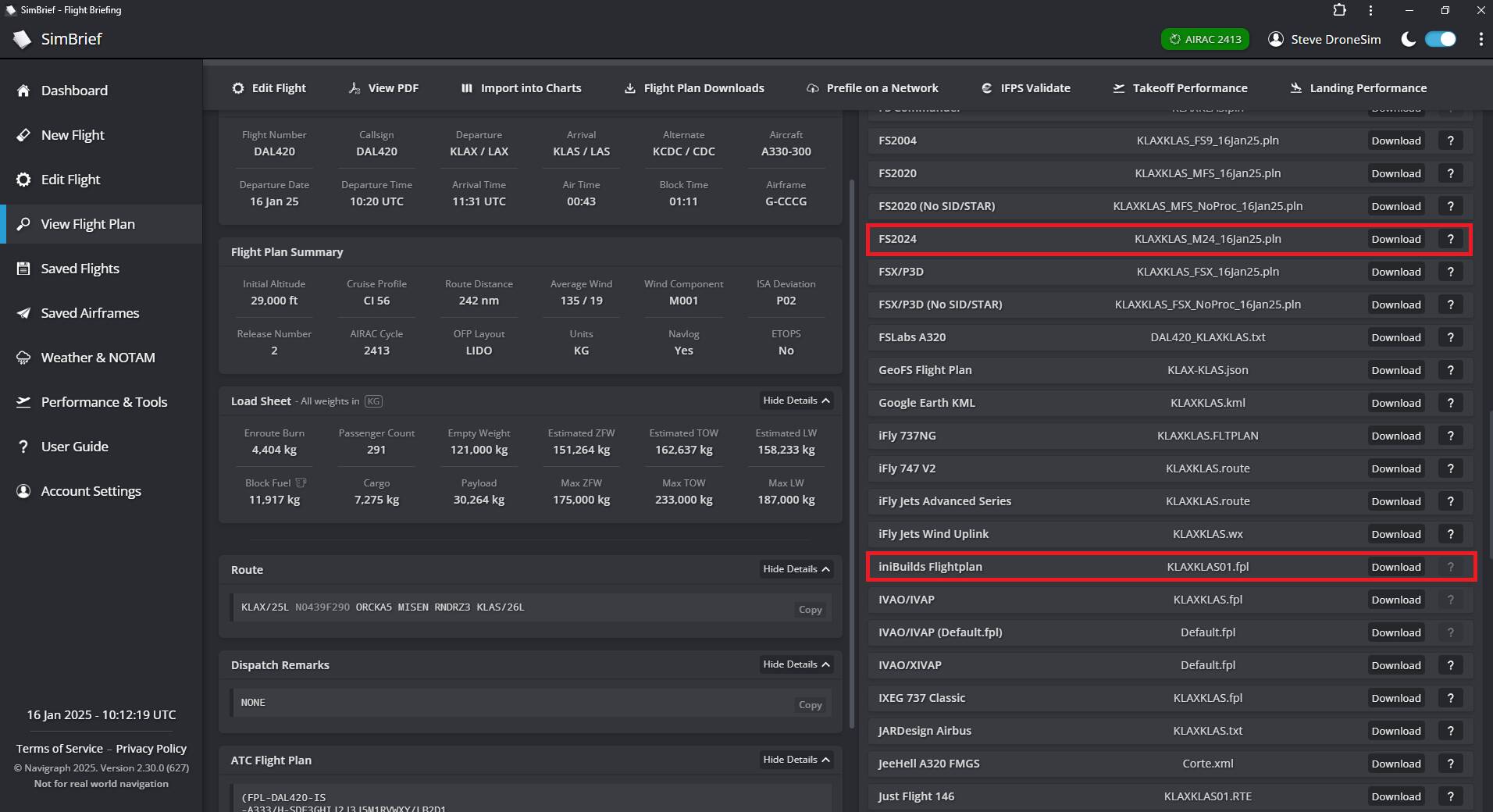Open help for iFly Jets Wind Uplink
This screenshot has height=812, width=1493.
click(x=1450, y=534)
